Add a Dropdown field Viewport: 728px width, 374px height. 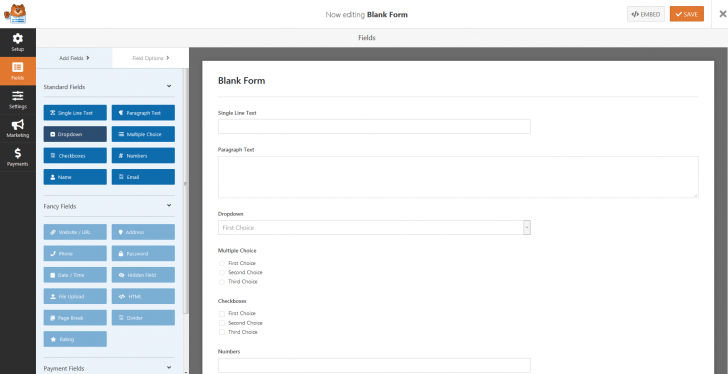click(75, 134)
